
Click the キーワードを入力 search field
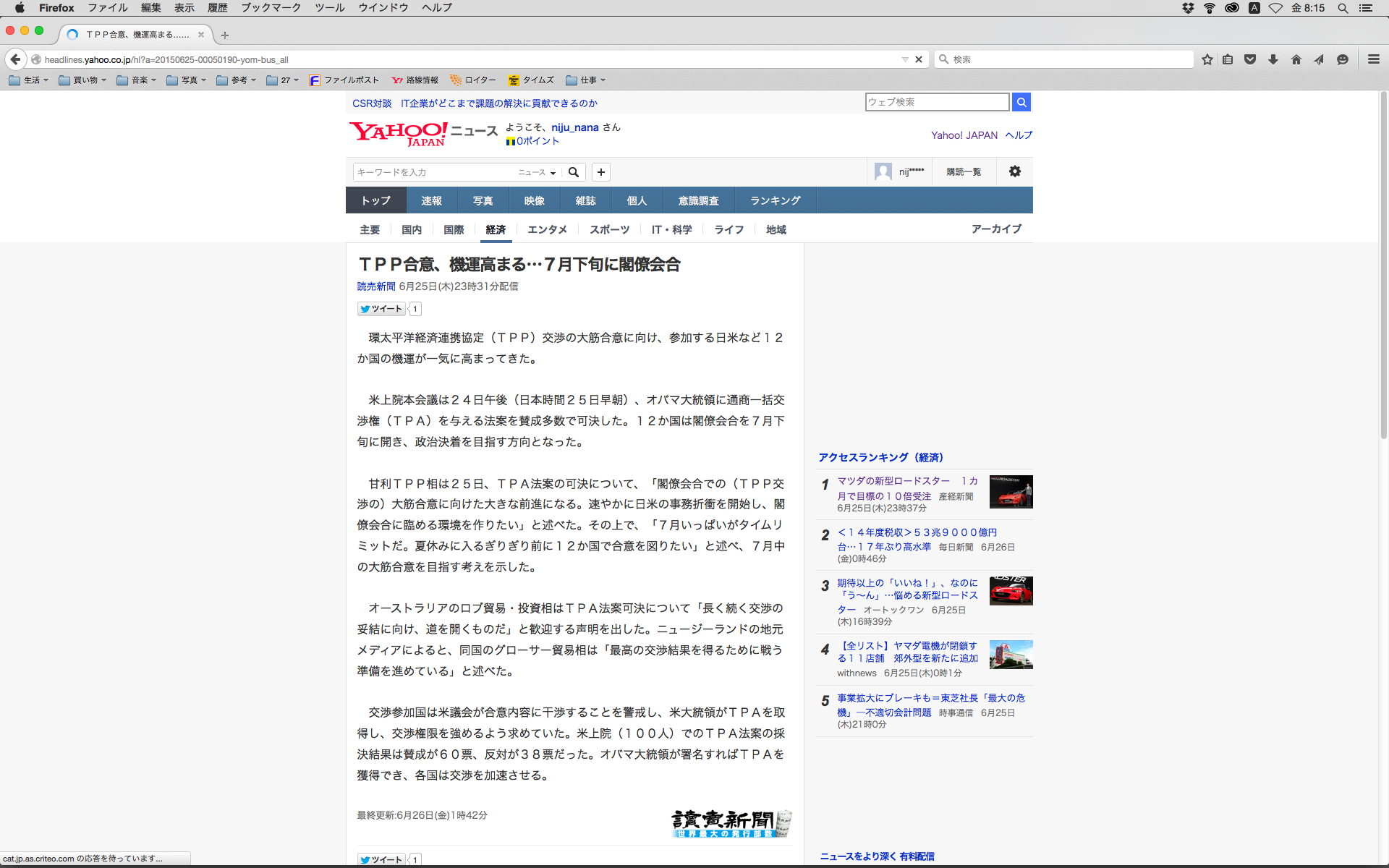(x=433, y=172)
